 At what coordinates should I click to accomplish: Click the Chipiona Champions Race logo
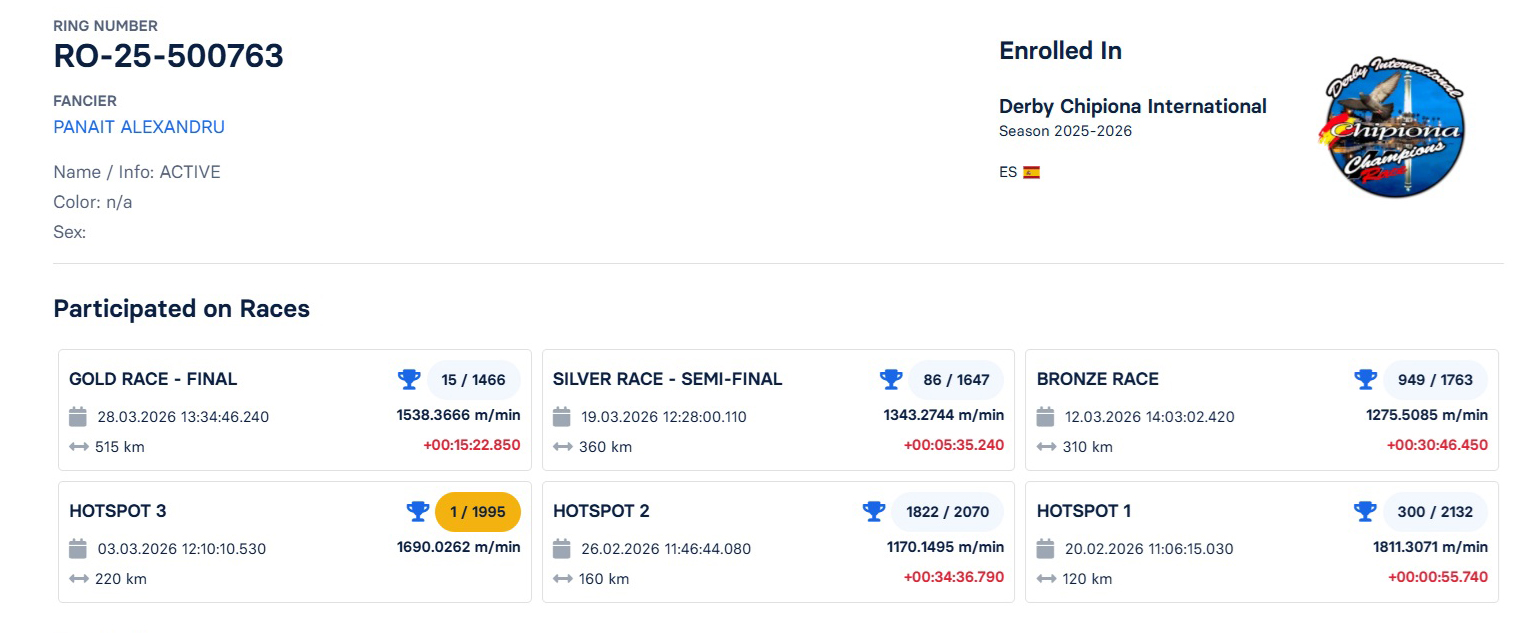tap(1391, 127)
